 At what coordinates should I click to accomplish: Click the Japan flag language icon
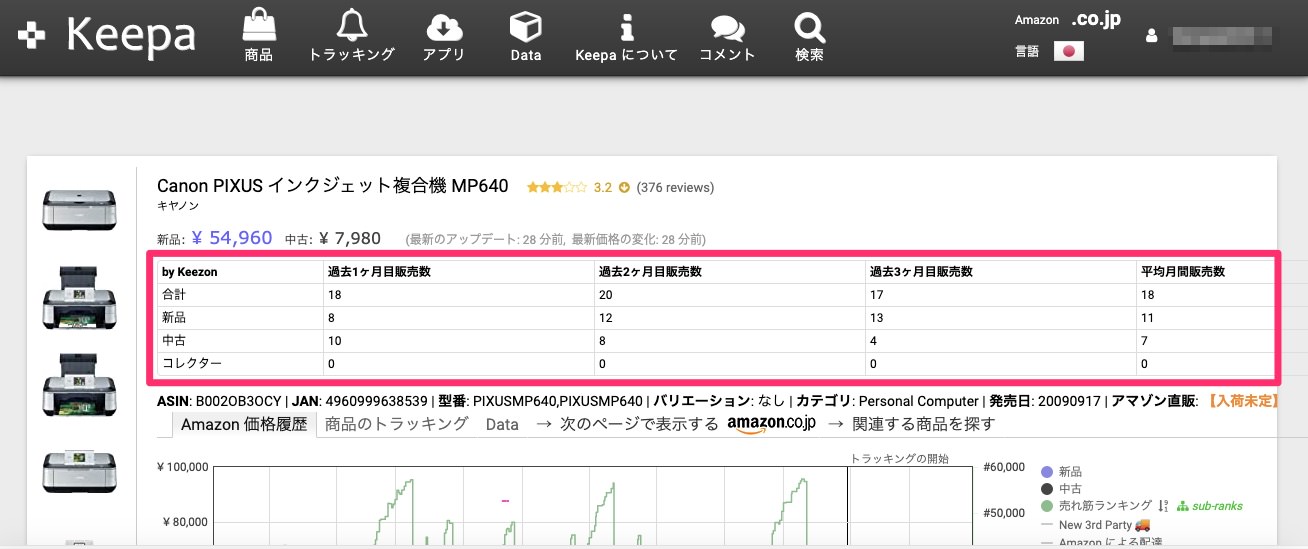click(x=1069, y=51)
